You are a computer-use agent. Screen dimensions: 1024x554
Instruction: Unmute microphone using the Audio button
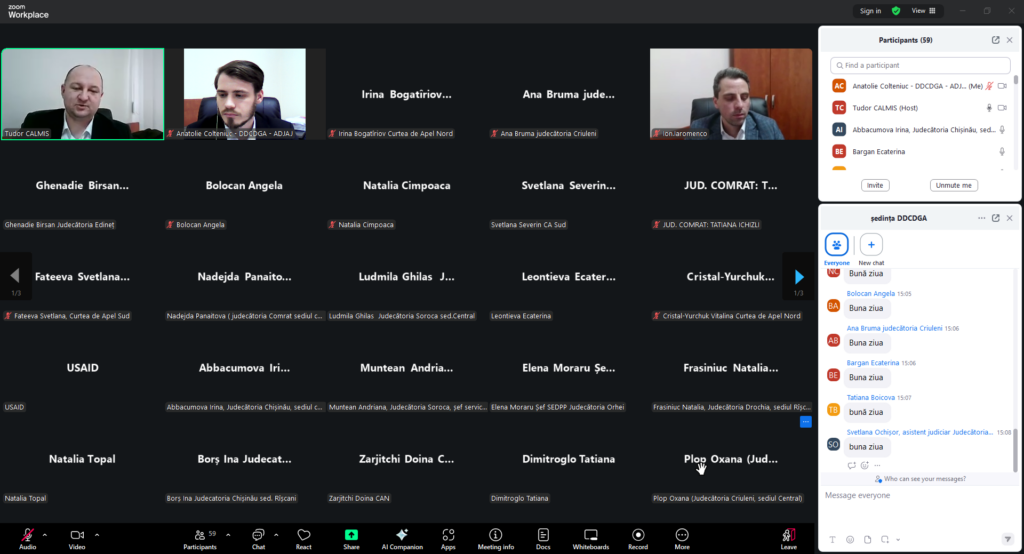click(x=27, y=538)
